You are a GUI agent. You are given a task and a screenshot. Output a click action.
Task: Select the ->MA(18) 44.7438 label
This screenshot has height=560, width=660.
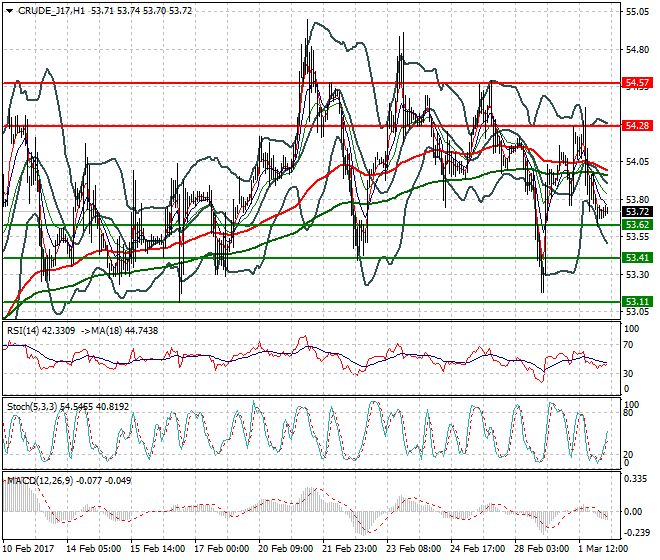[x=120, y=331]
